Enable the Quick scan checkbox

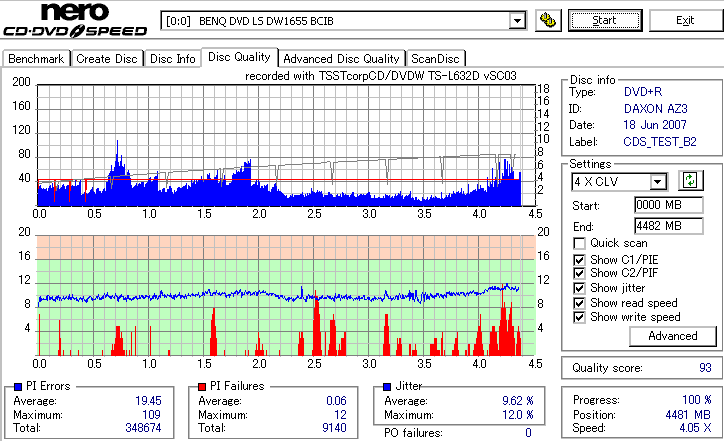pos(579,243)
